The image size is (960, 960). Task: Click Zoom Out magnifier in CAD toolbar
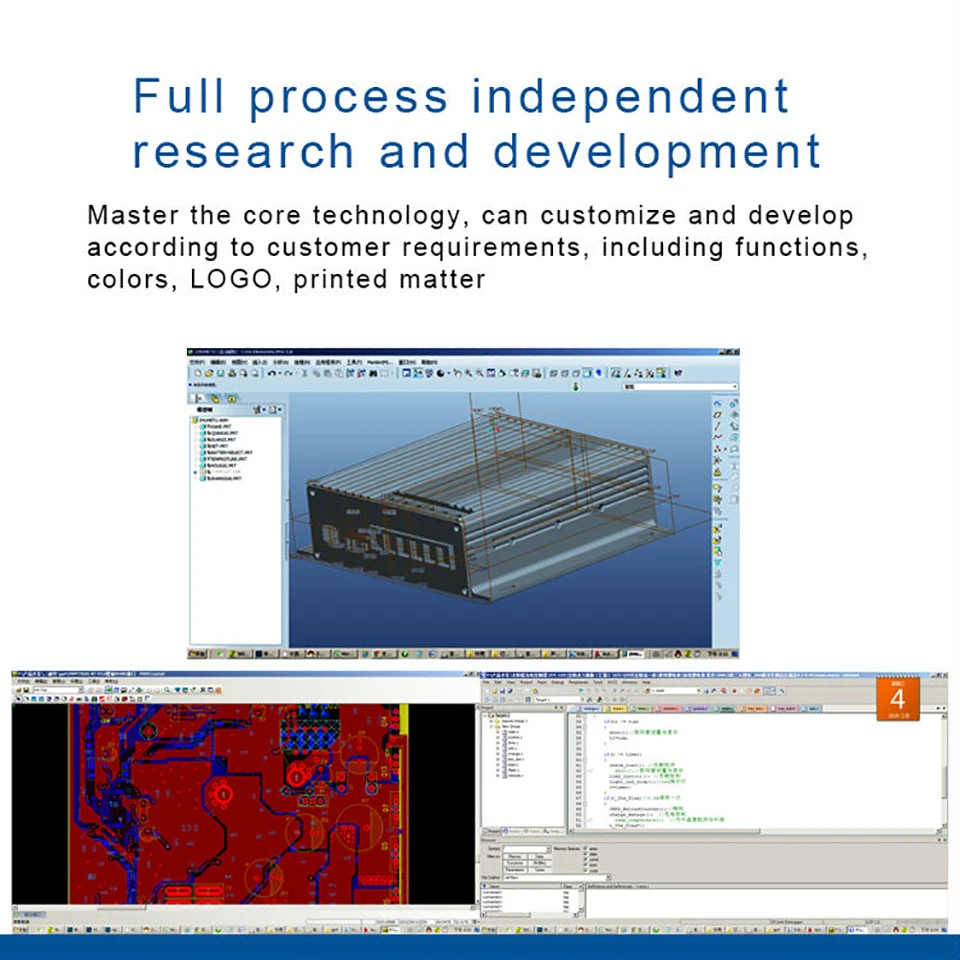click(x=479, y=373)
